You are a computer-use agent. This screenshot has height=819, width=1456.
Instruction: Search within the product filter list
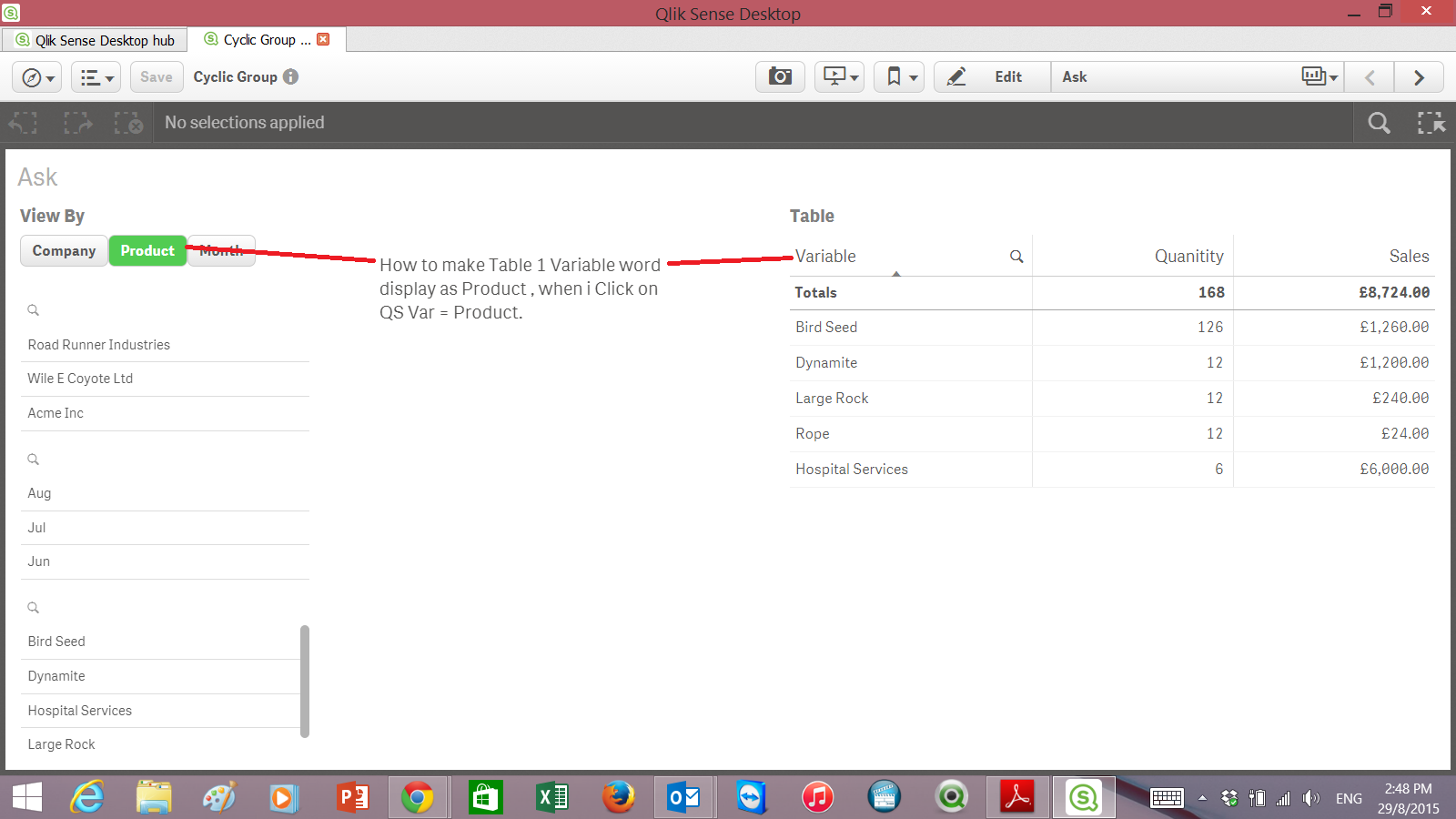34,608
